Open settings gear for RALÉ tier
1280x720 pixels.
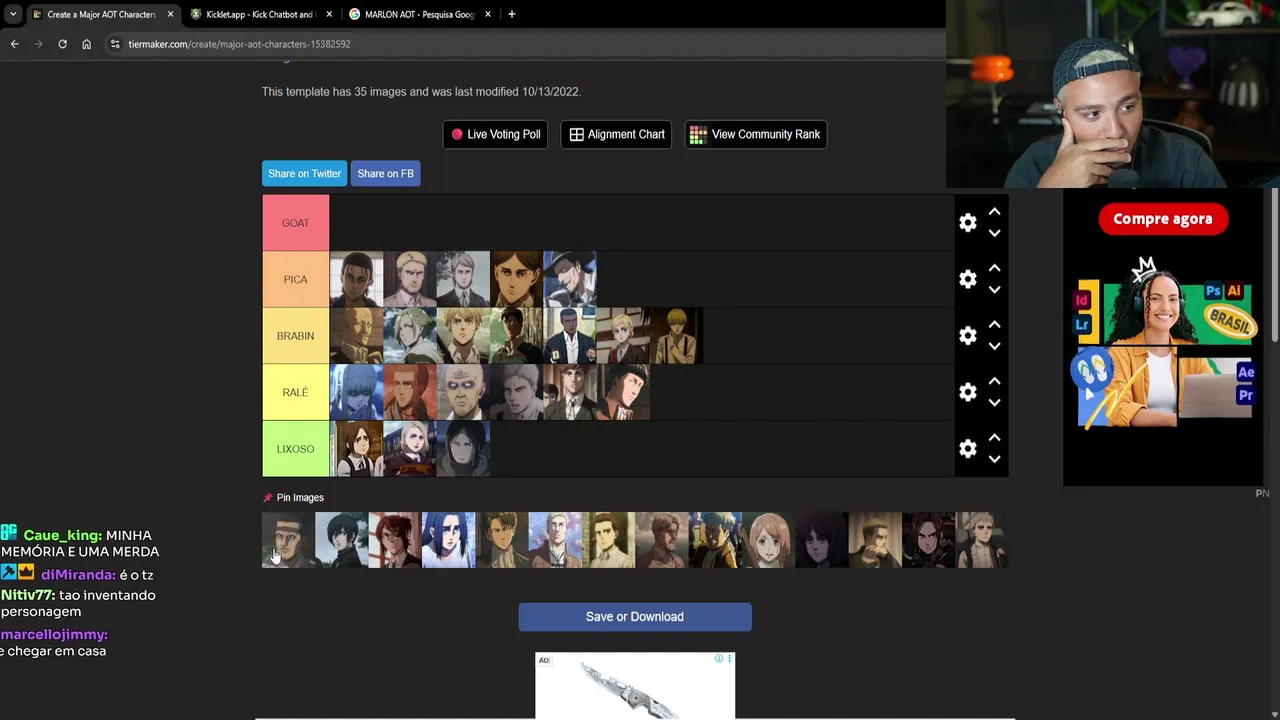(x=967, y=392)
